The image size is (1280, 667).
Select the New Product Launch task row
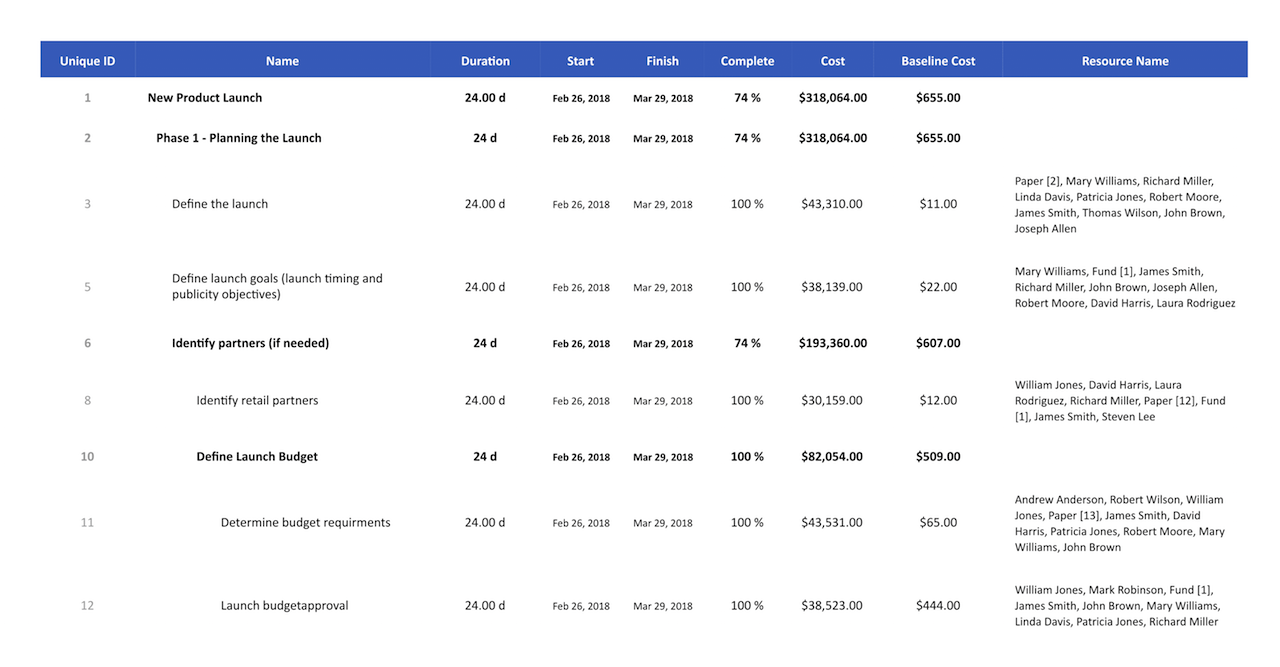pos(205,98)
